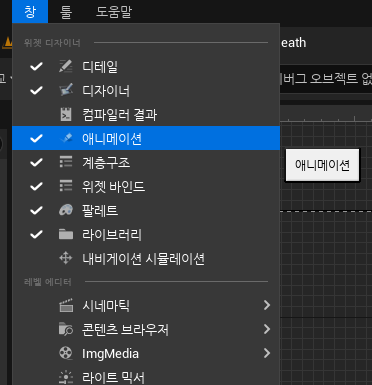Click the 팔레트 paint palette icon
This screenshot has height=385, width=372.
pos(66,210)
